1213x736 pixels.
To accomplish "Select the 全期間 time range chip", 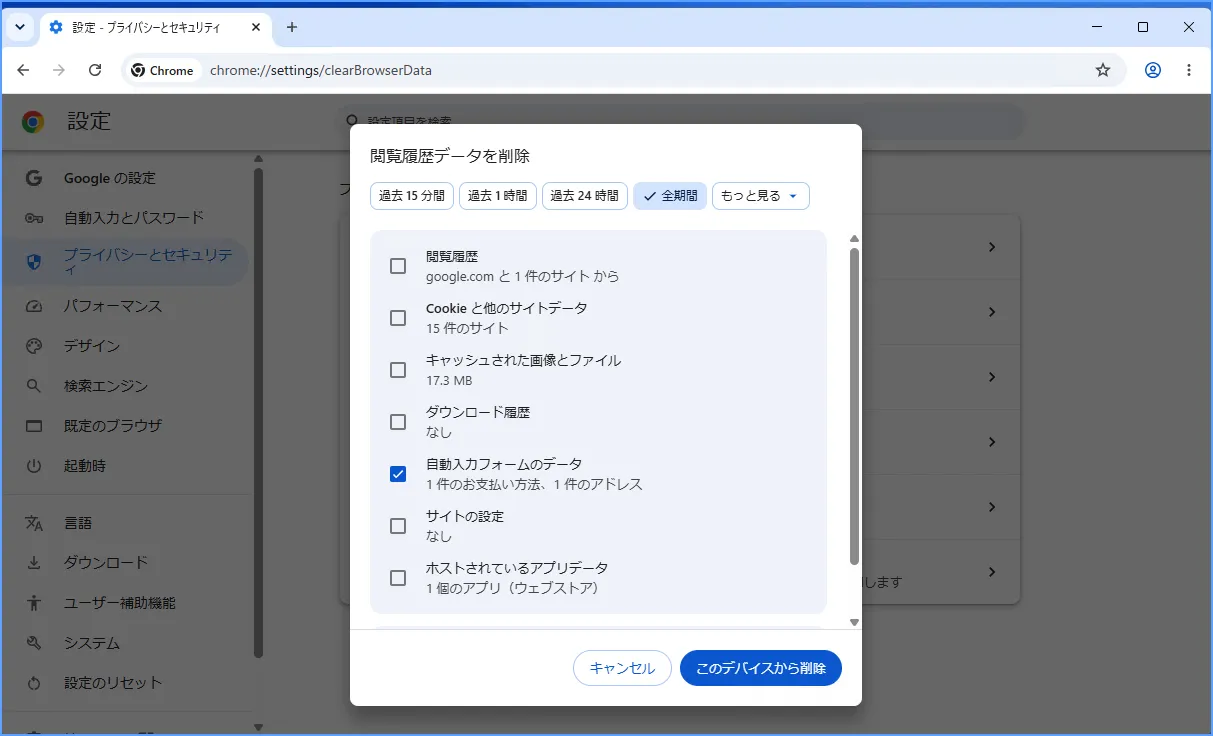I will [x=670, y=196].
